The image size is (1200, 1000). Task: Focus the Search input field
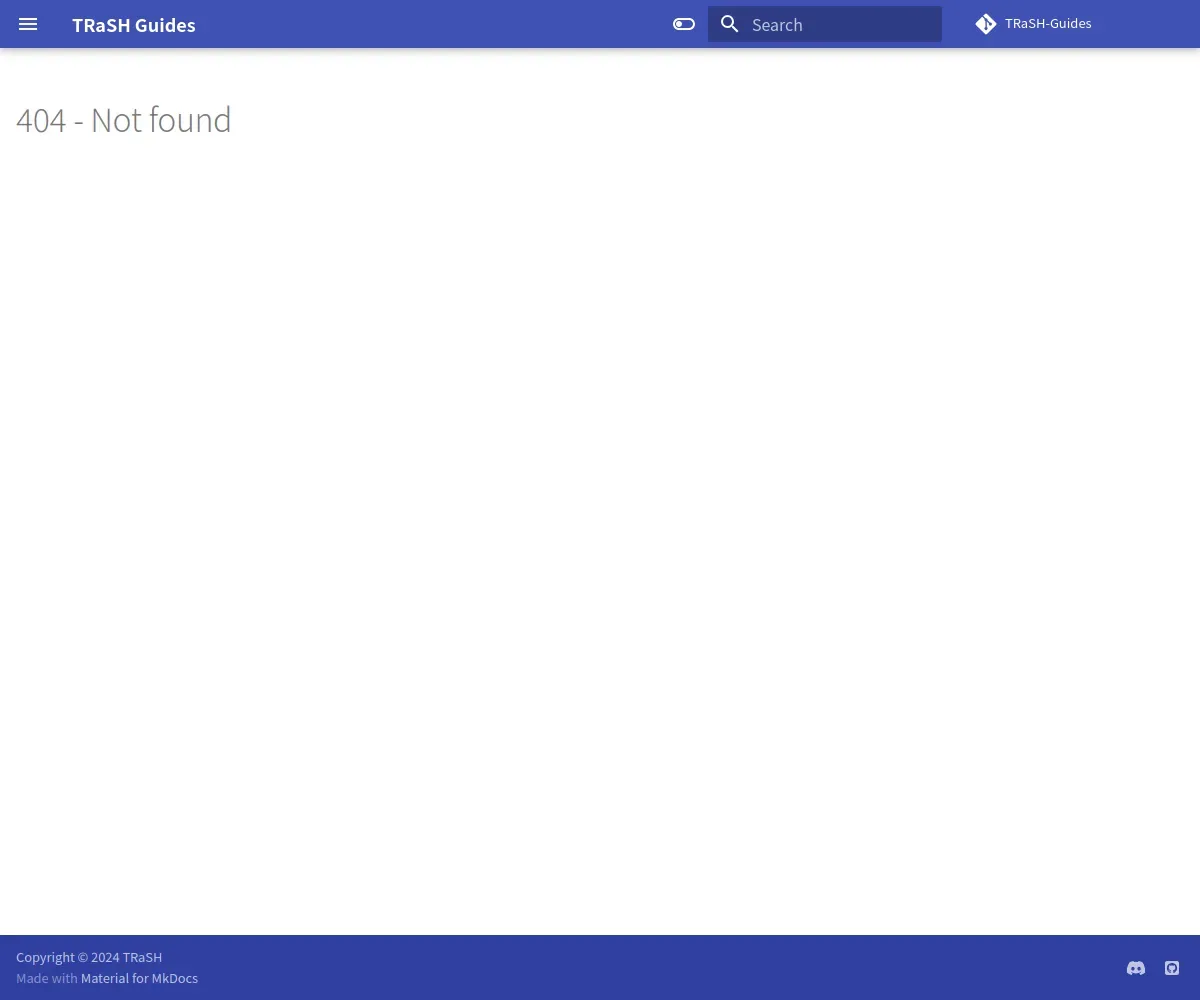pos(825,24)
